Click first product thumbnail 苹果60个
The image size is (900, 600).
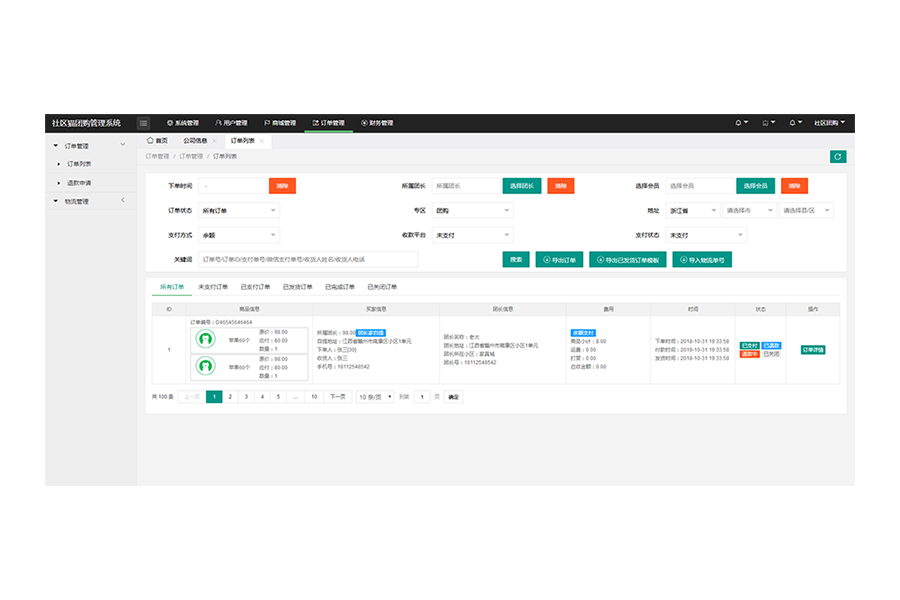tap(205, 339)
